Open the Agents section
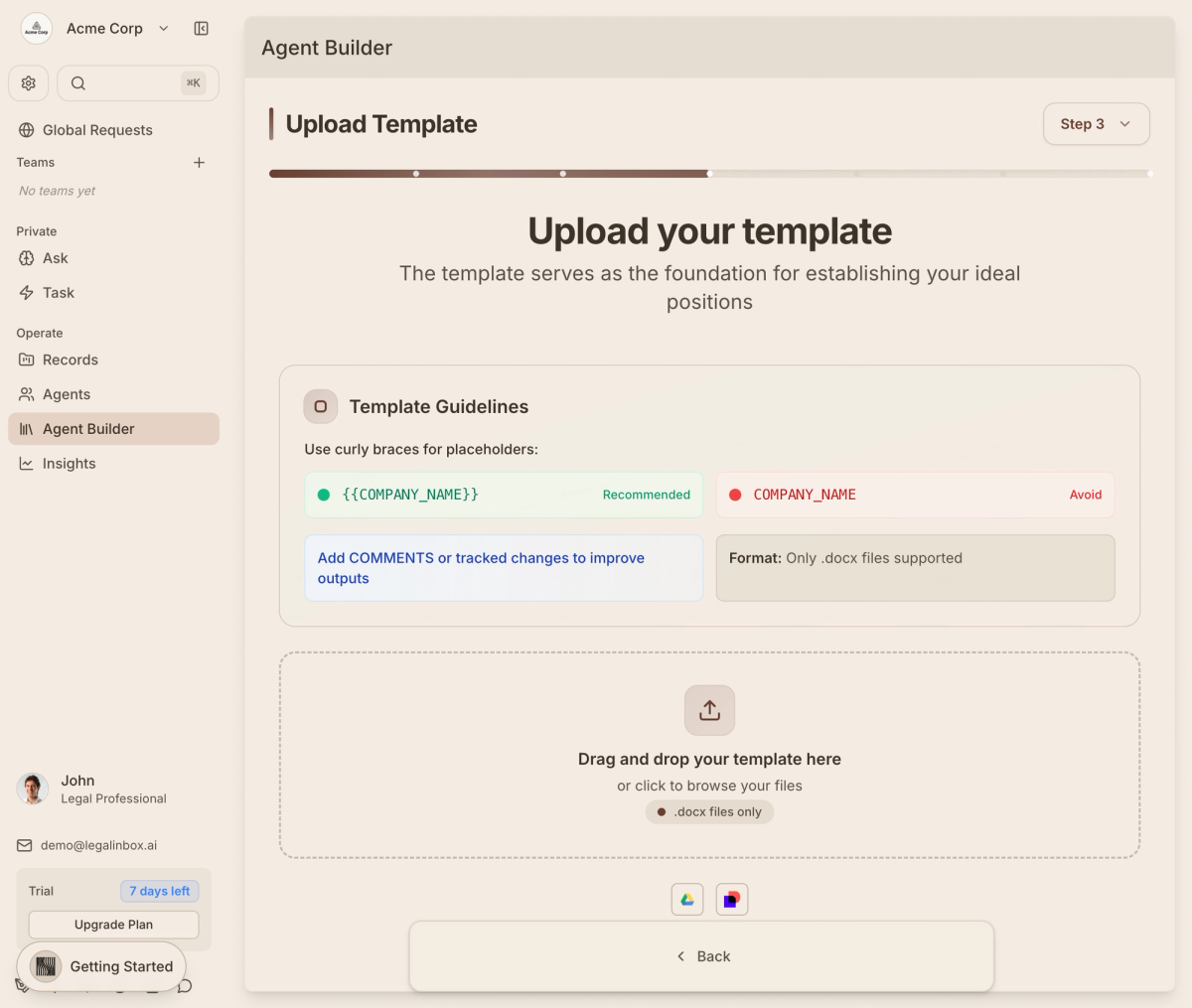This screenshot has width=1192, height=1008. click(113, 394)
